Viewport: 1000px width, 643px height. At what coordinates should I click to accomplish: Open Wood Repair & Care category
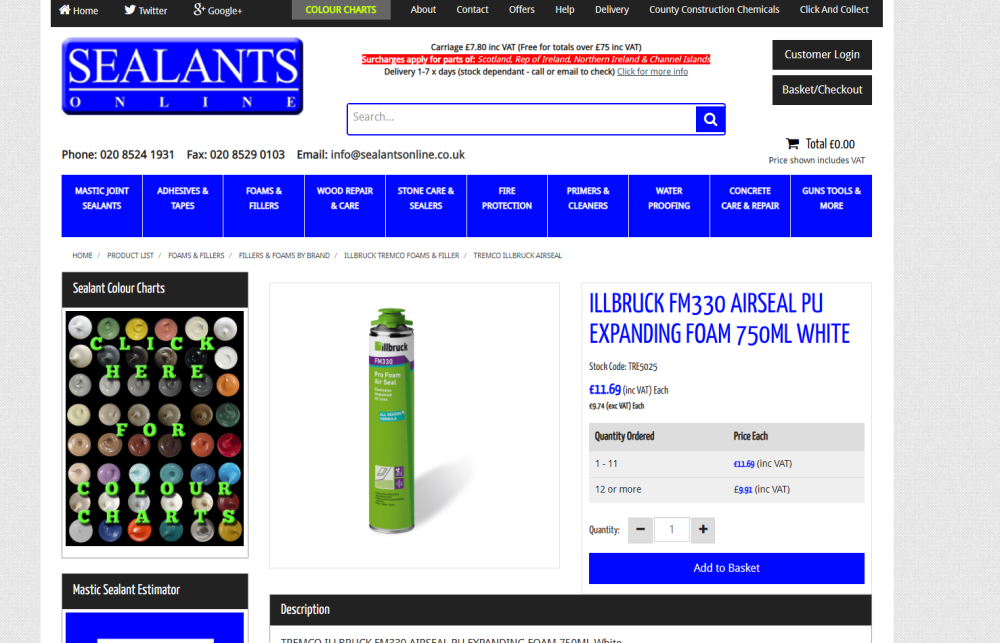pyautogui.click(x=345, y=206)
